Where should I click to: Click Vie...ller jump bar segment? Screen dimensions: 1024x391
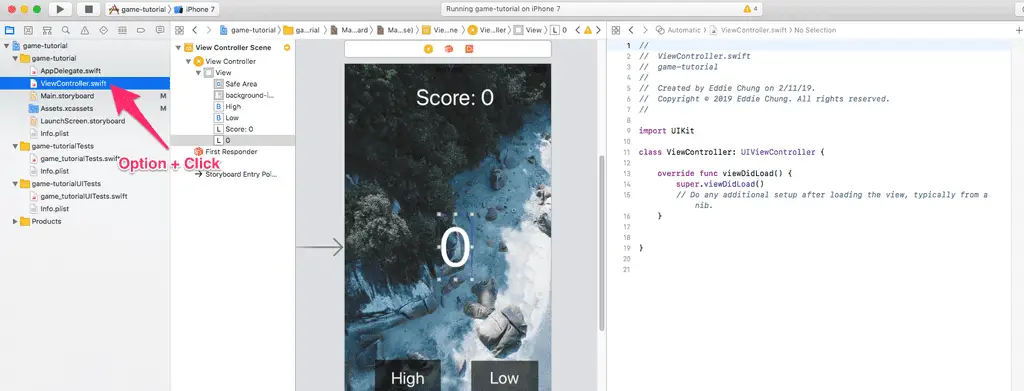click(x=487, y=30)
